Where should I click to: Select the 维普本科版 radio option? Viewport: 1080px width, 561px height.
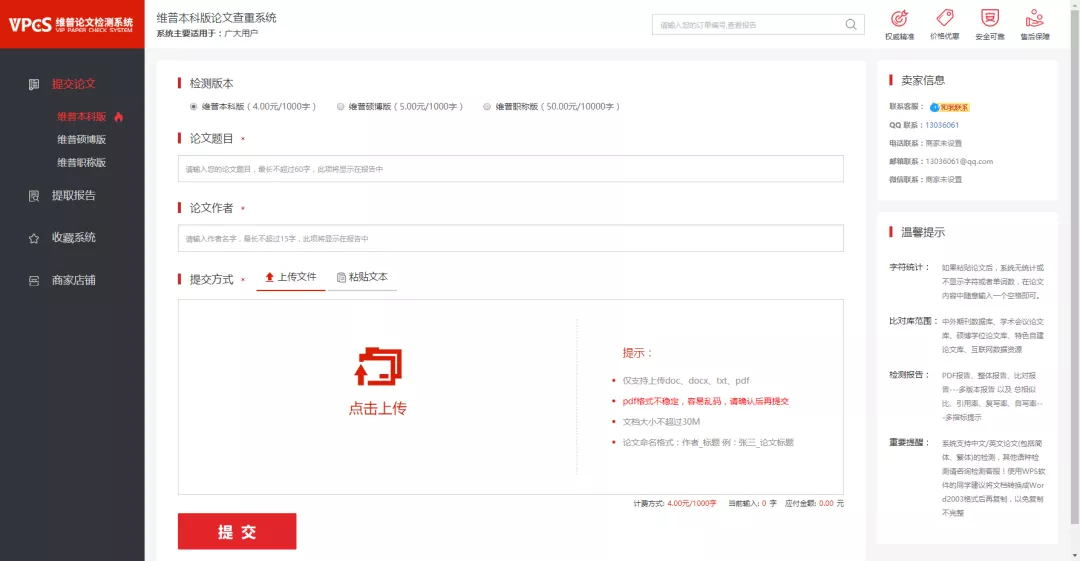tap(194, 106)
